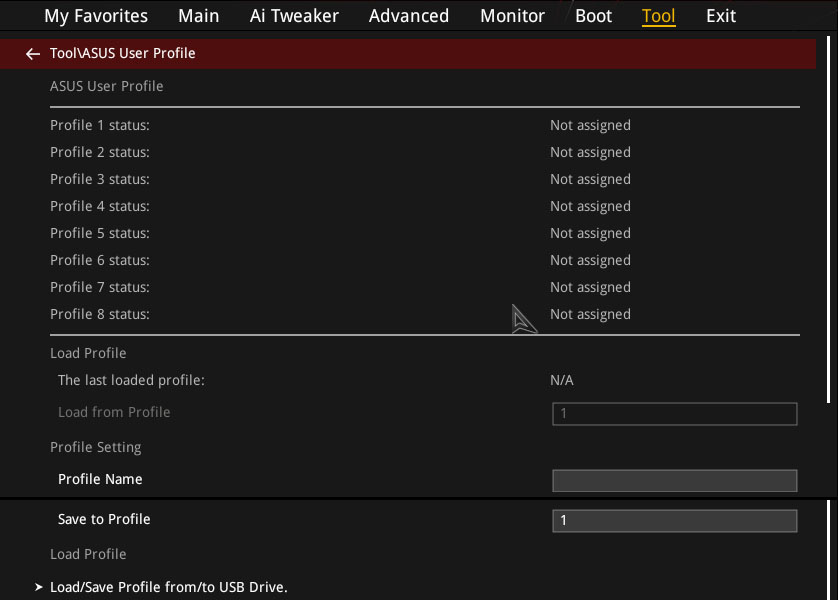The width and height of the screenshot is (838, 600).
Task: Open the Monitor tab
Action: click(x=512, y=16)
